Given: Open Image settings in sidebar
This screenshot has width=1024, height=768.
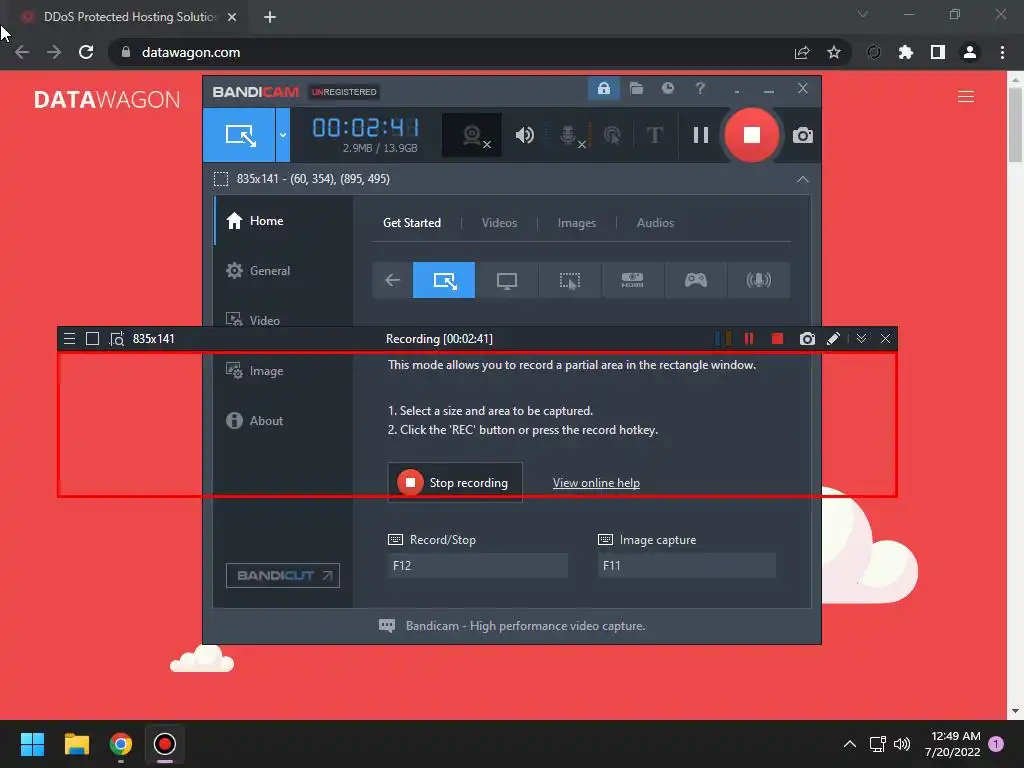Looking at the screenshot, I should (283, 370).
